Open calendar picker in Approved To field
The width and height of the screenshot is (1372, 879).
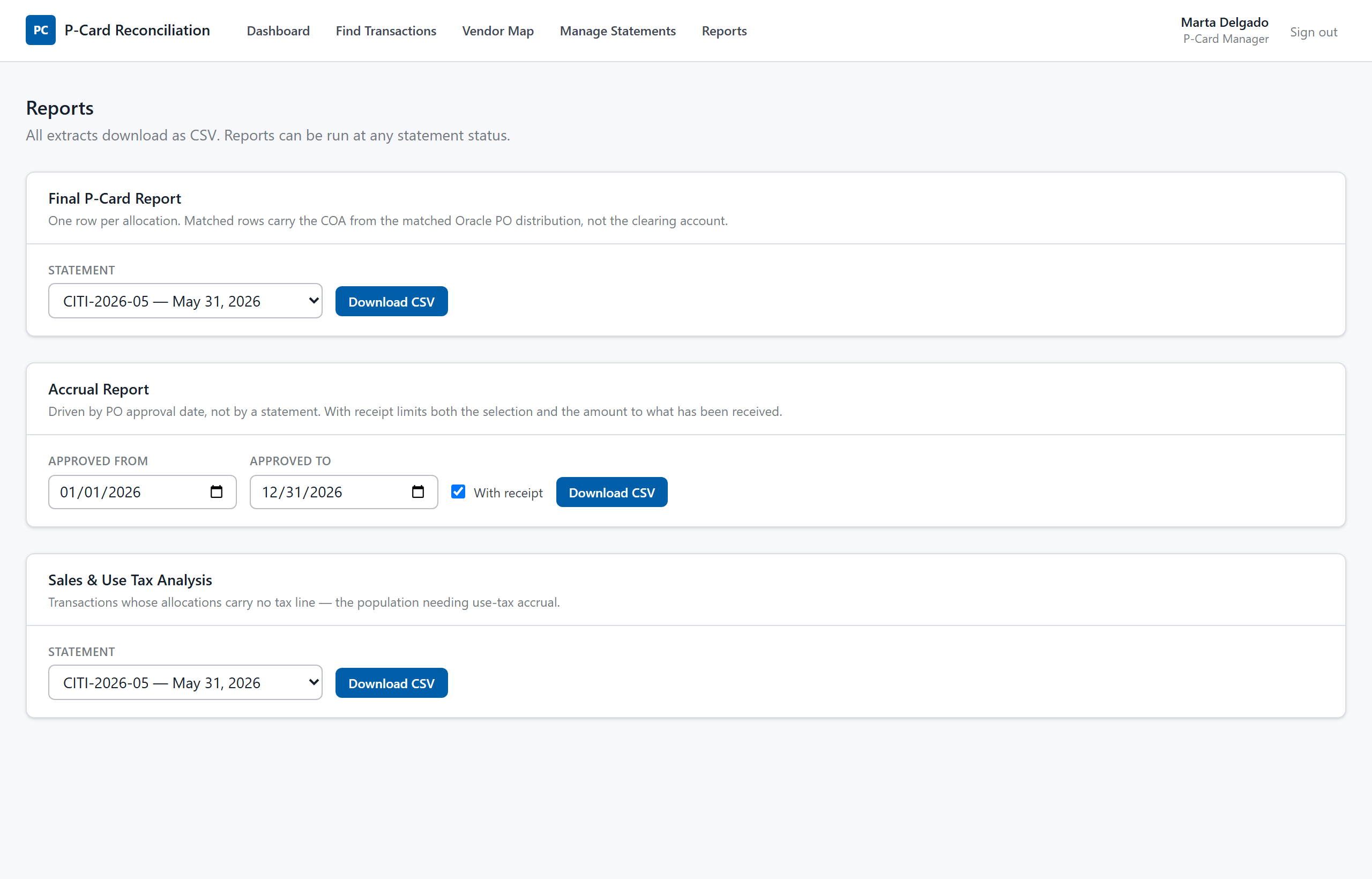point(418,492)
